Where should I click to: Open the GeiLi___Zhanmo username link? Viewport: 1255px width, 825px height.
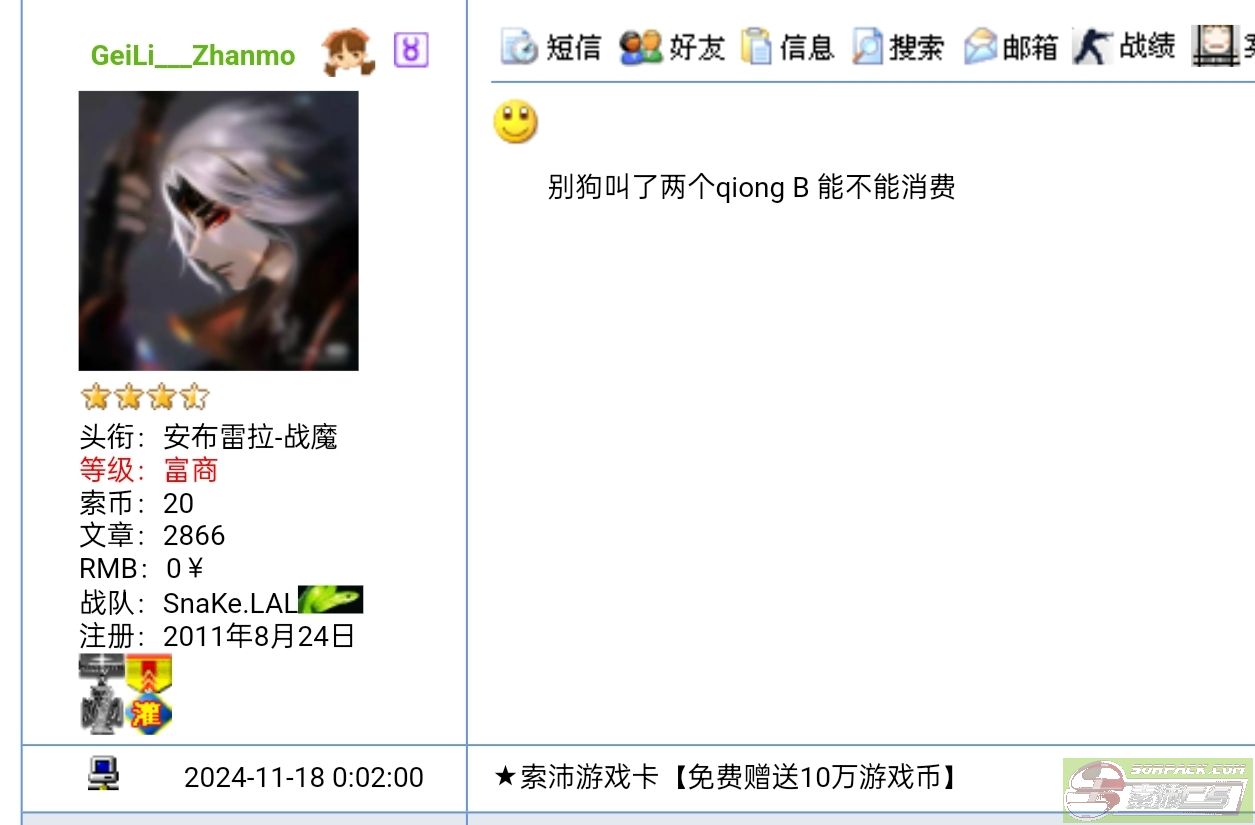click(x=193, y=55)
